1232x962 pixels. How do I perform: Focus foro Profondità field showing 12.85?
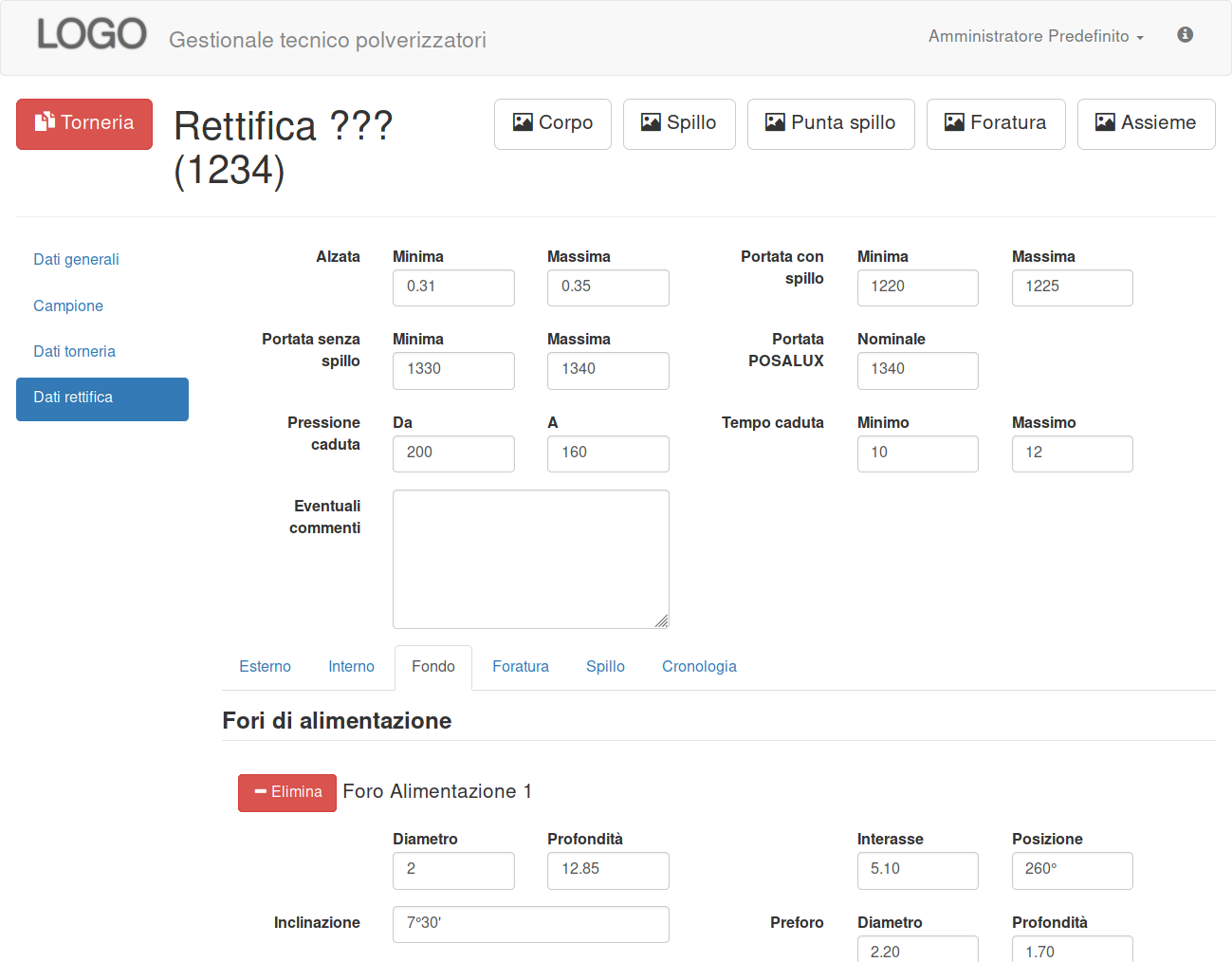pyautogui.click(x=608, y=871)
